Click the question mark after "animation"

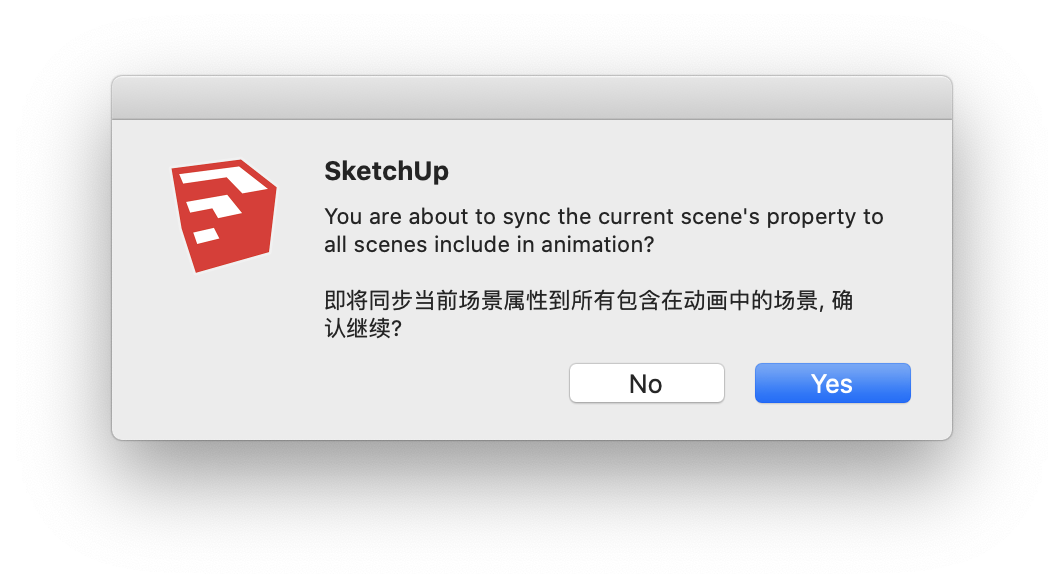pos(648,244)
